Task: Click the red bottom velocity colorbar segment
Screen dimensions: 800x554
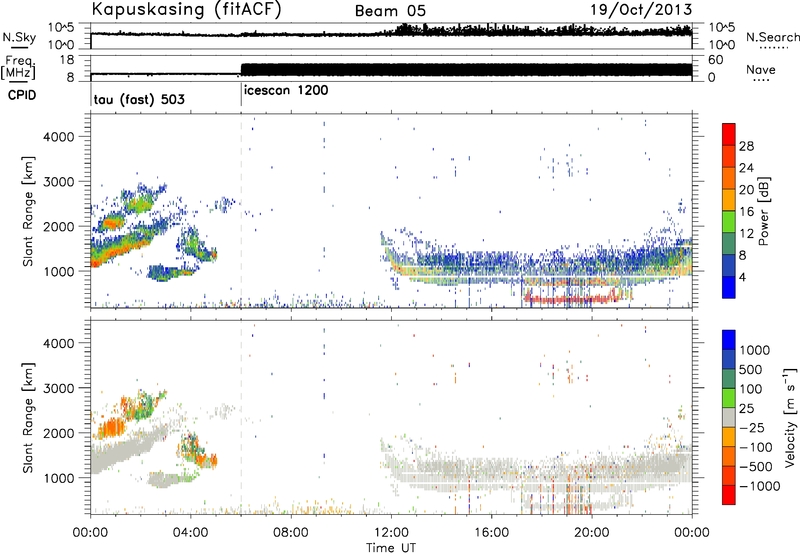Action: tap(729, 495)
